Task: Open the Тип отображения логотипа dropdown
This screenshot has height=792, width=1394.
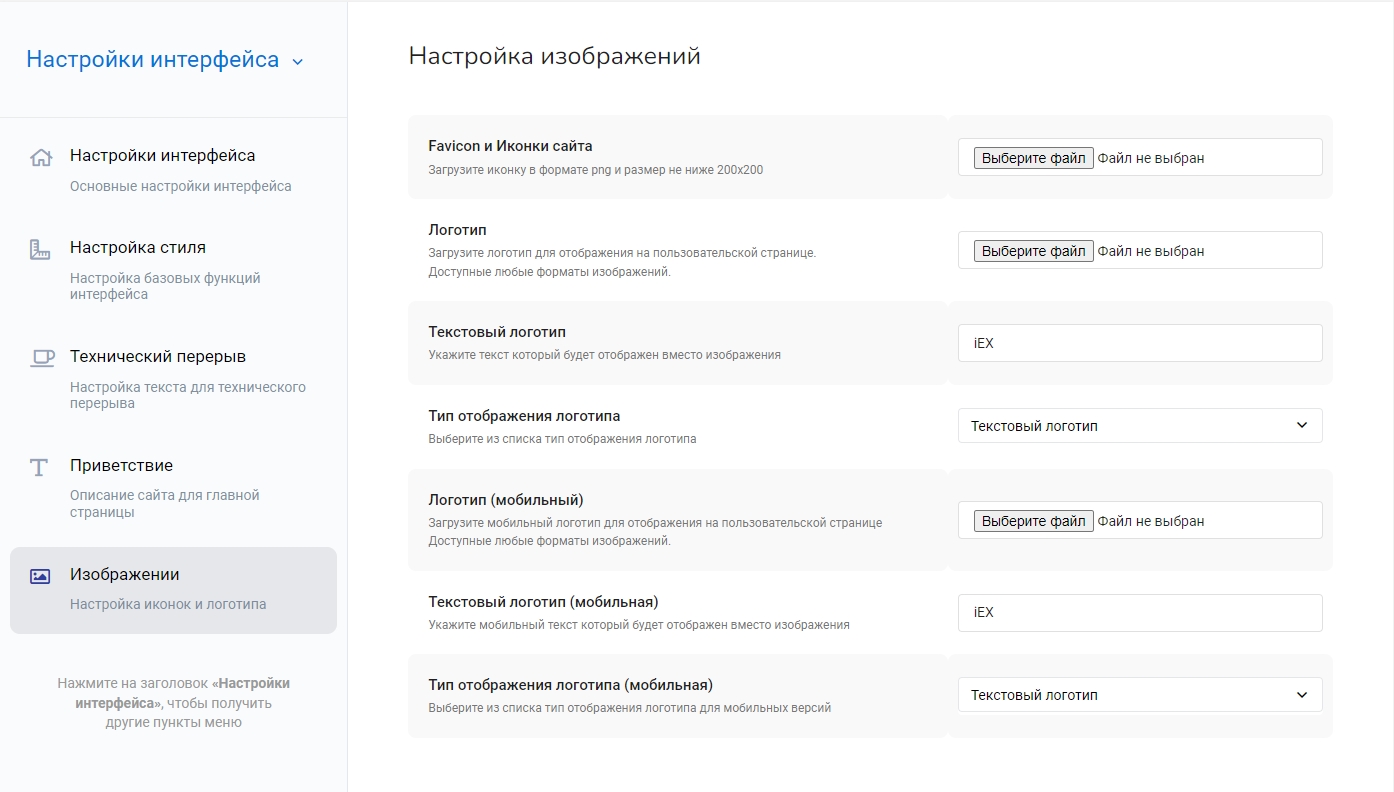Action: [1139, 426]
